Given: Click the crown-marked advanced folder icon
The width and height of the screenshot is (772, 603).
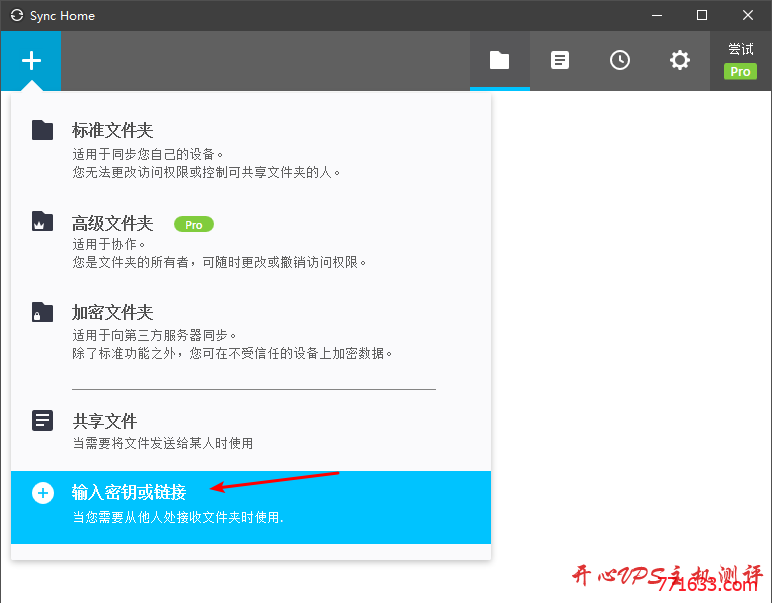Looking at the screenshot, I should pyautogui.click(x=42, y=222).
